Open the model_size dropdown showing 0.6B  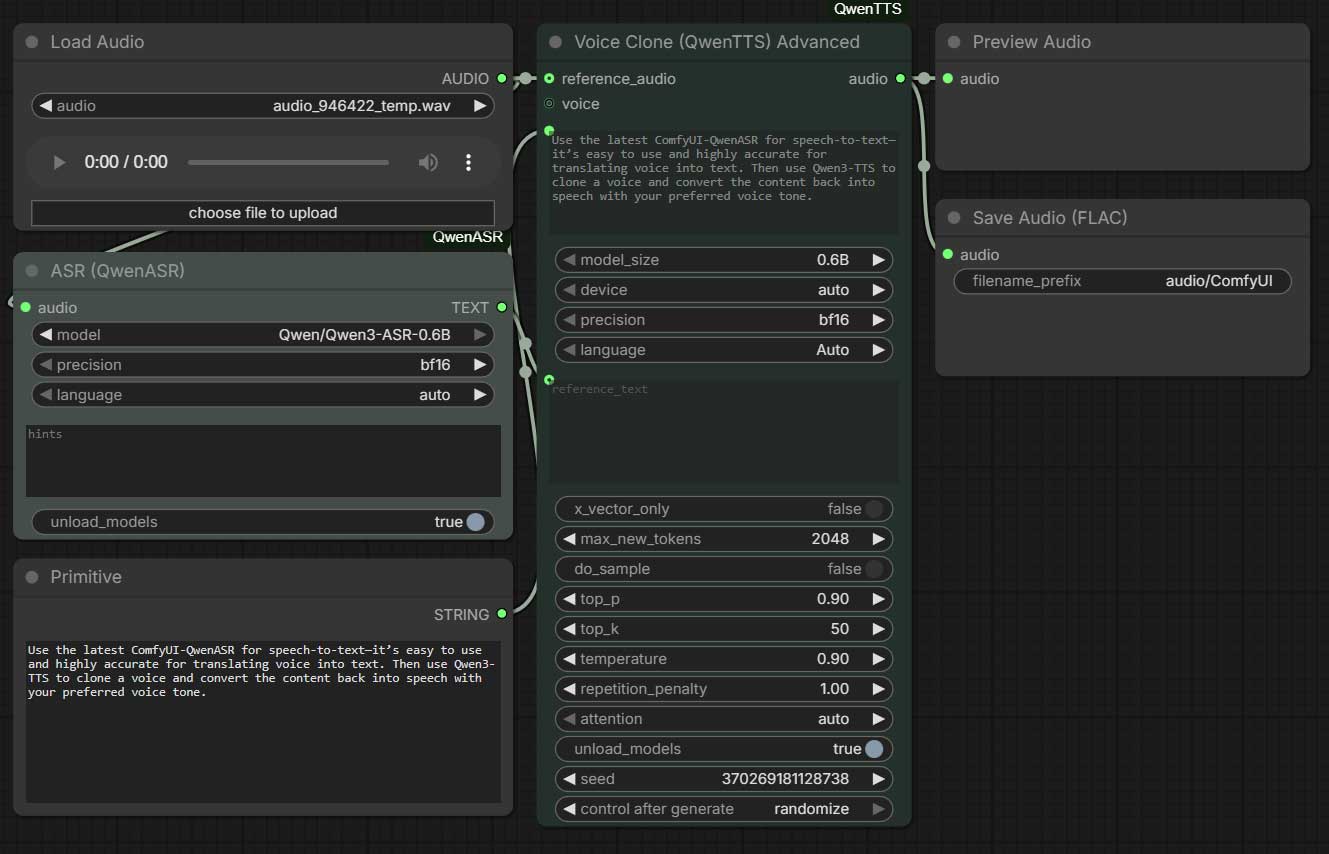tap(724, 260)
